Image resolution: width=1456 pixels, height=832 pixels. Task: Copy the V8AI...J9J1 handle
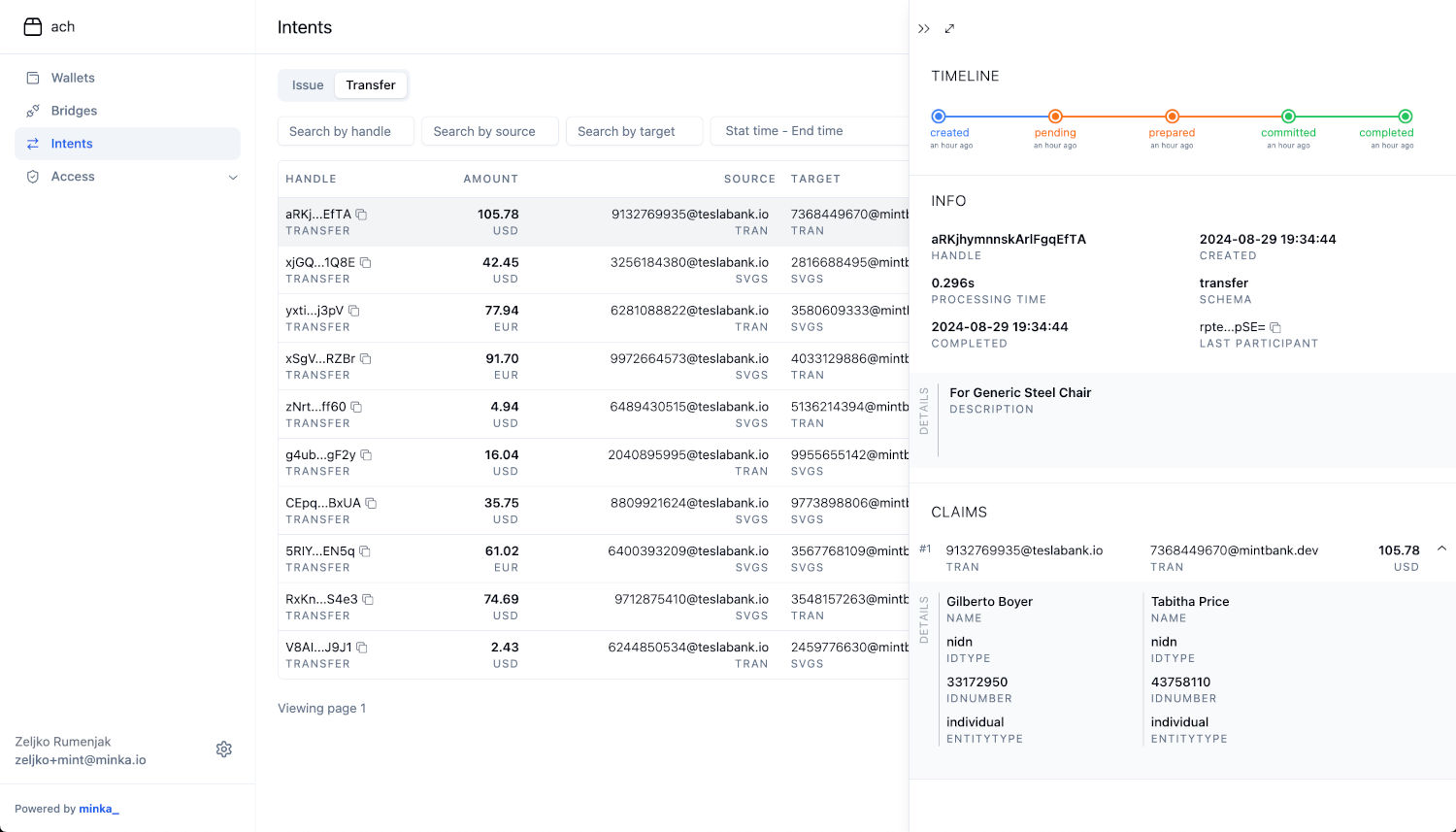[x=362, y=648]
